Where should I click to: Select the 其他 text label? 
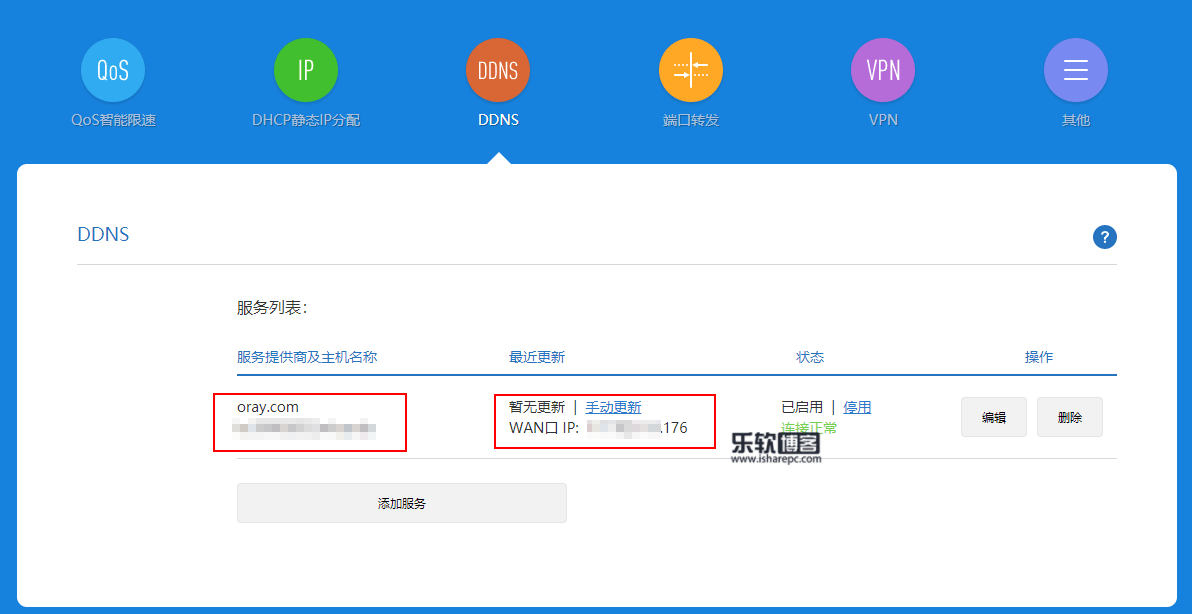1075,120
